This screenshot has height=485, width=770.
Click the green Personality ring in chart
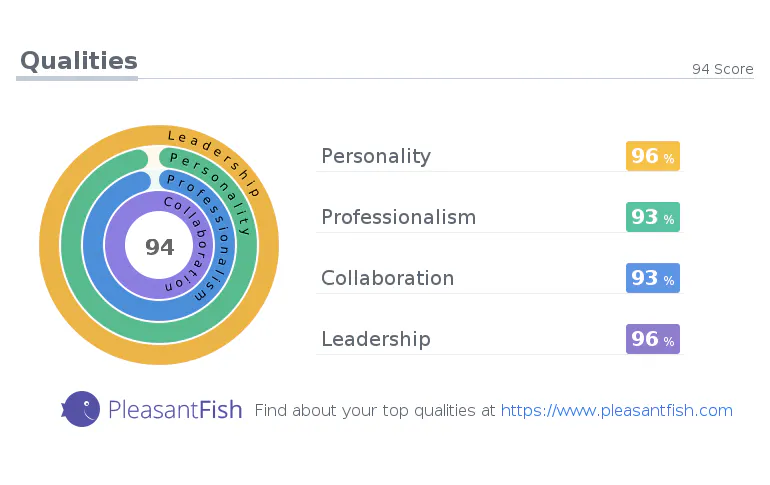point(71,245)
